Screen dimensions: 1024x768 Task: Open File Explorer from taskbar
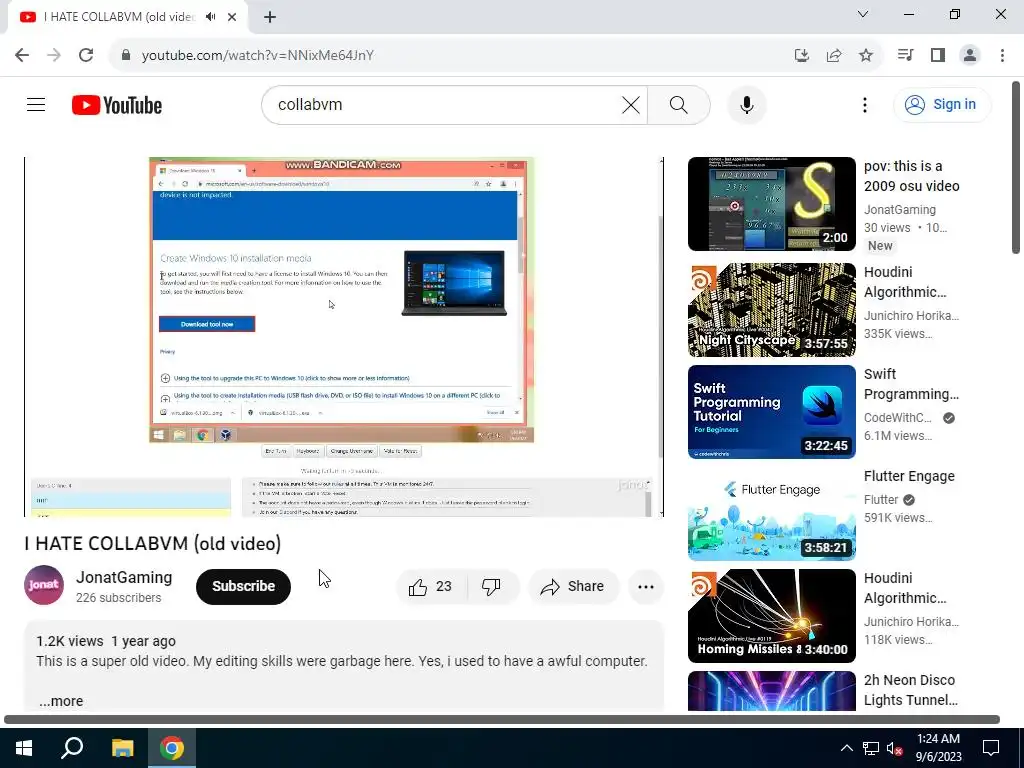[122, 748]
